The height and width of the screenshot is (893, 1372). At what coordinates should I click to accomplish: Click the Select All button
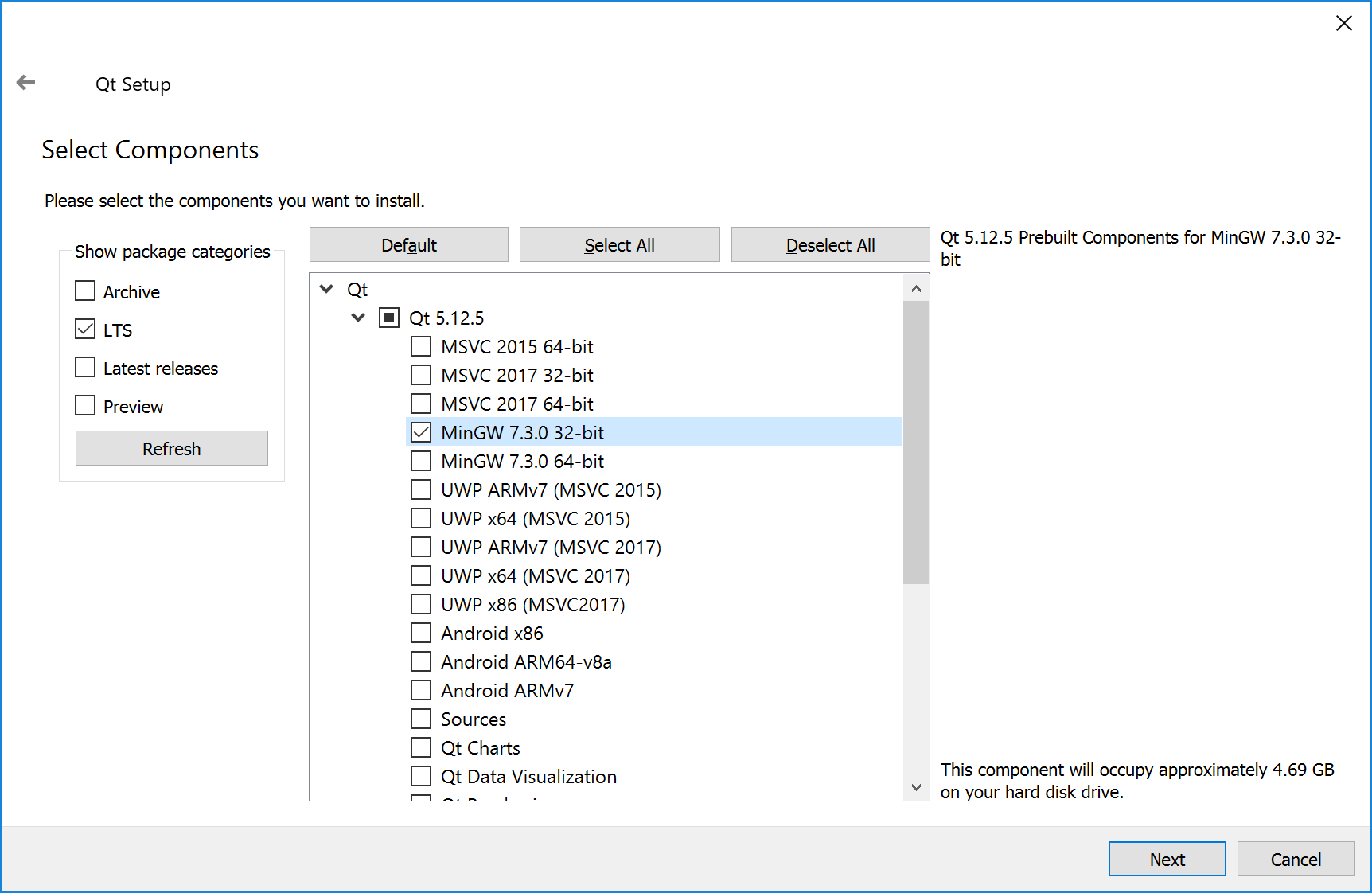[x=619, y=245]
